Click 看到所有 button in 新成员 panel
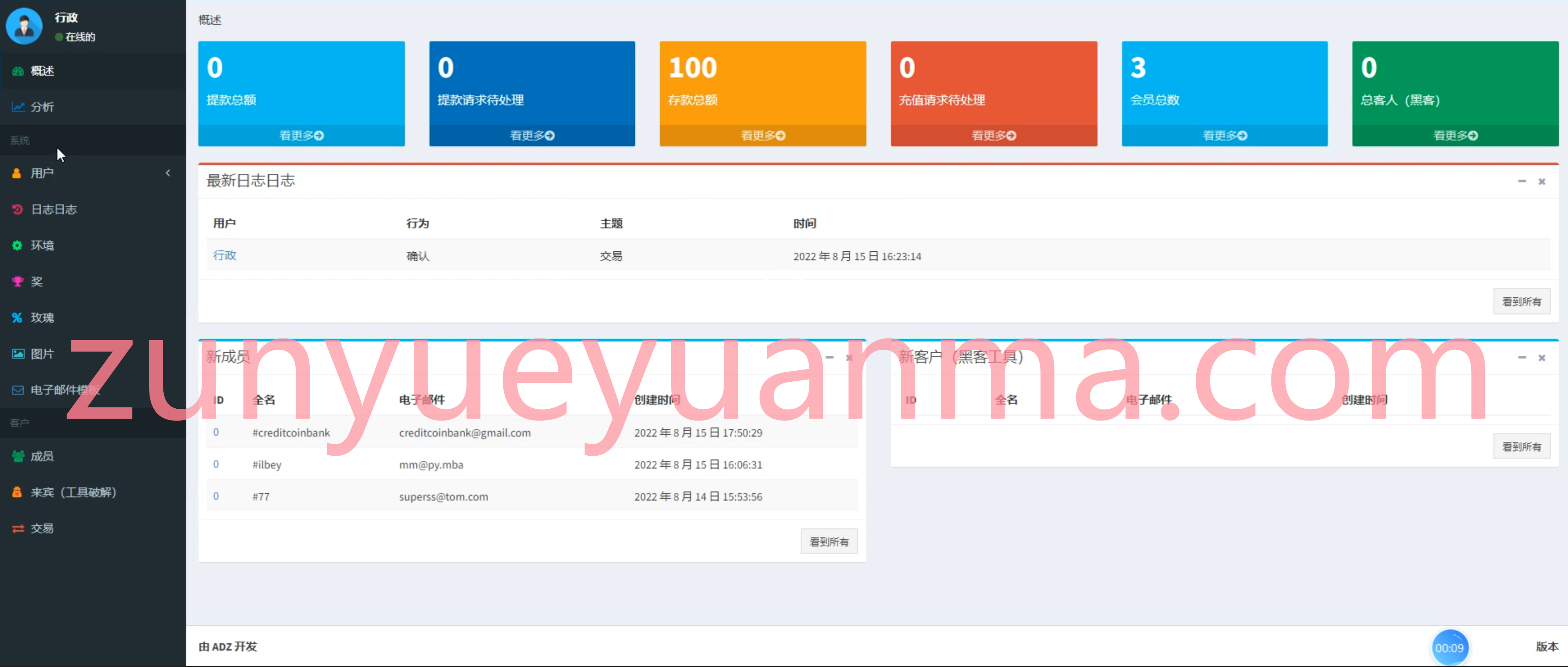The width and height of the screenshot is (1568, 667). [829, 542]
